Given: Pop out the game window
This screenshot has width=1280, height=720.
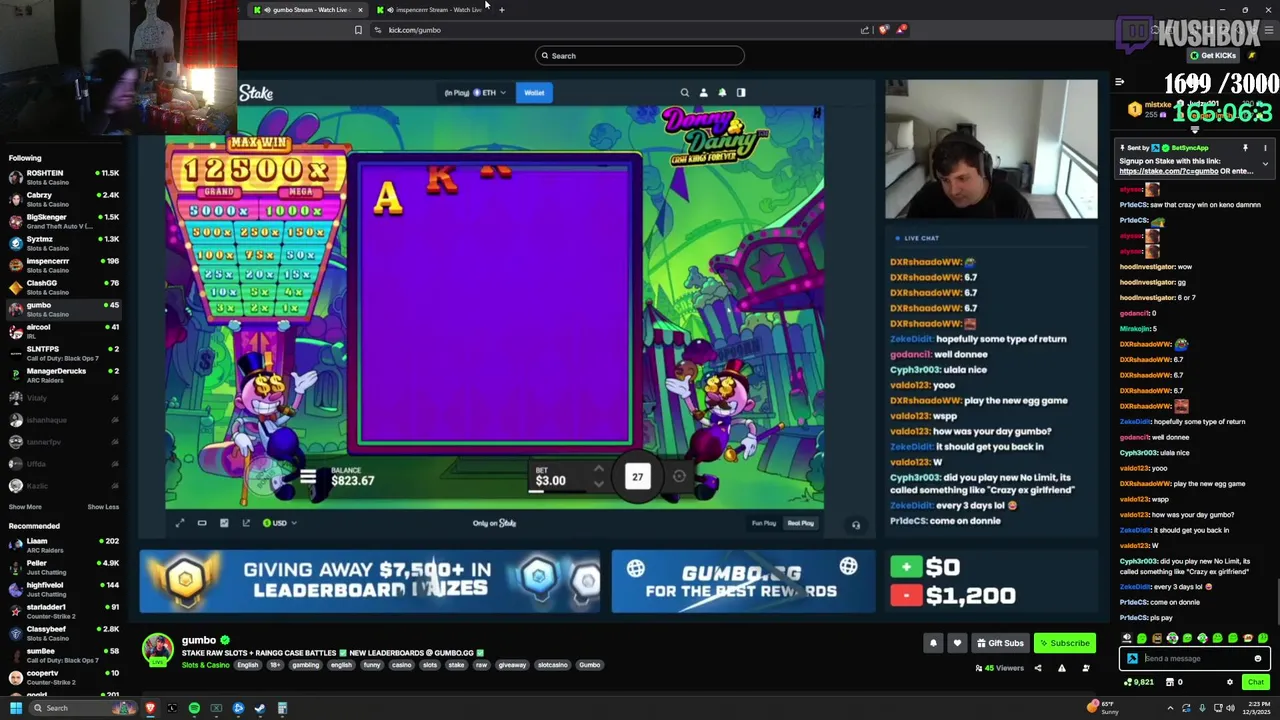Looking at the screenshot, I should 246,523.
